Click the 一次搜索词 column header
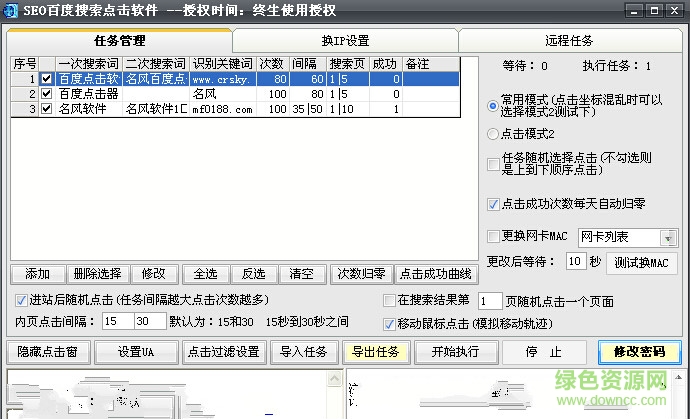This screenshot has width=690, height=419. click(89, 64)
